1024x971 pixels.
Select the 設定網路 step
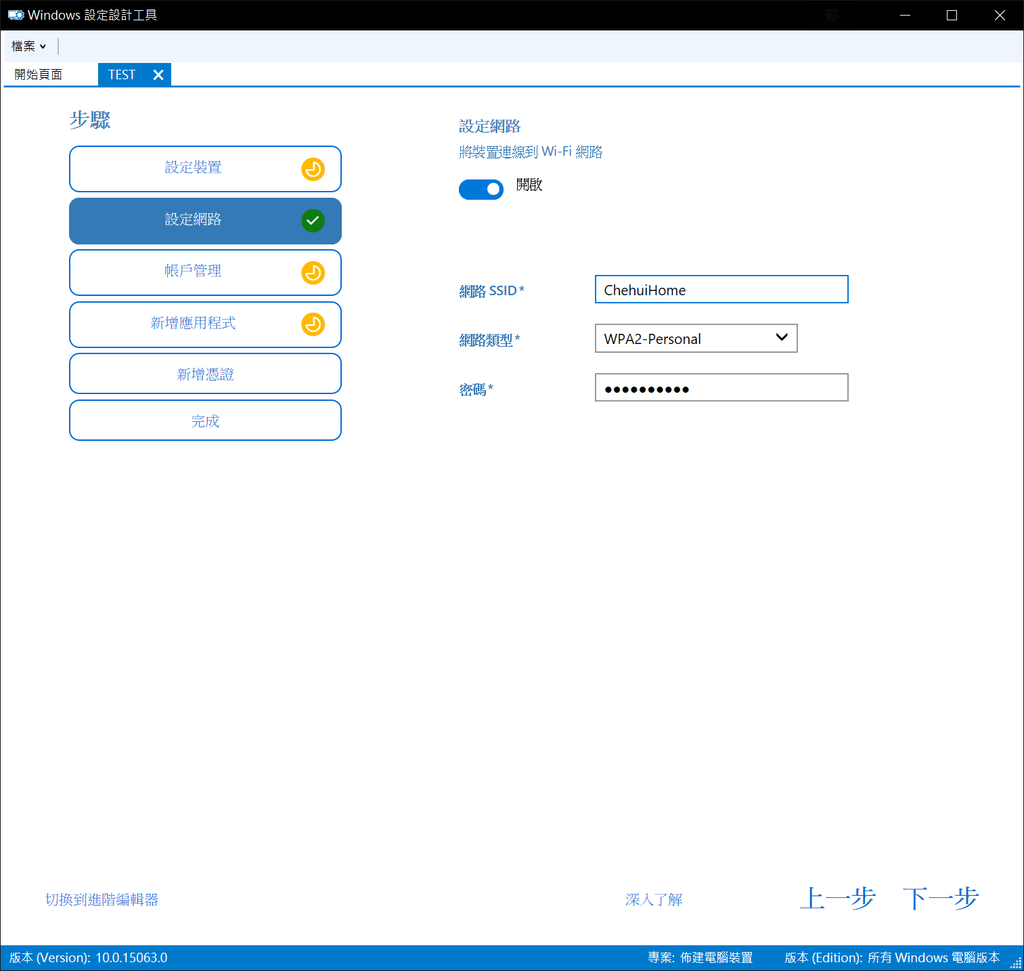(205, 221)
